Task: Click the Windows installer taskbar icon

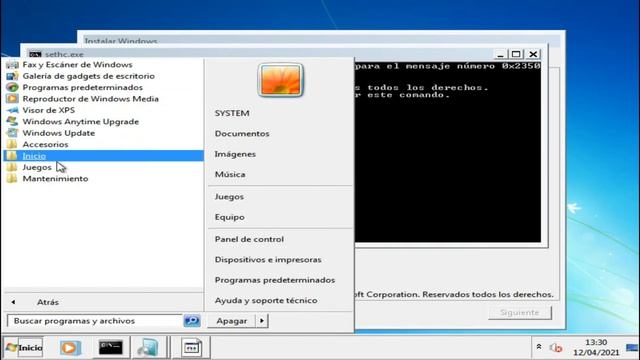Action: 148,347
